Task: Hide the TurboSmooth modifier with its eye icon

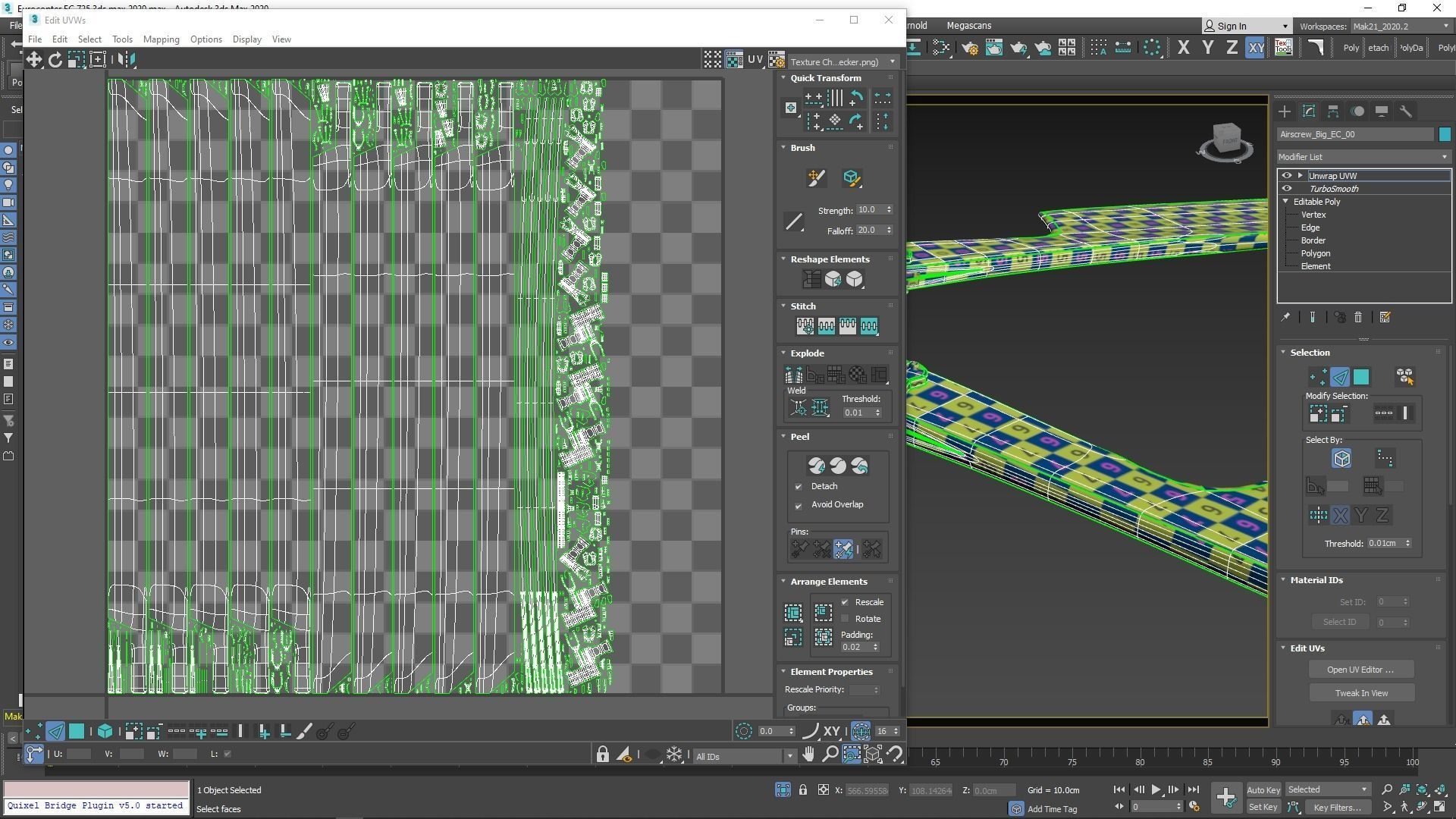Action: pos(1286,189)
